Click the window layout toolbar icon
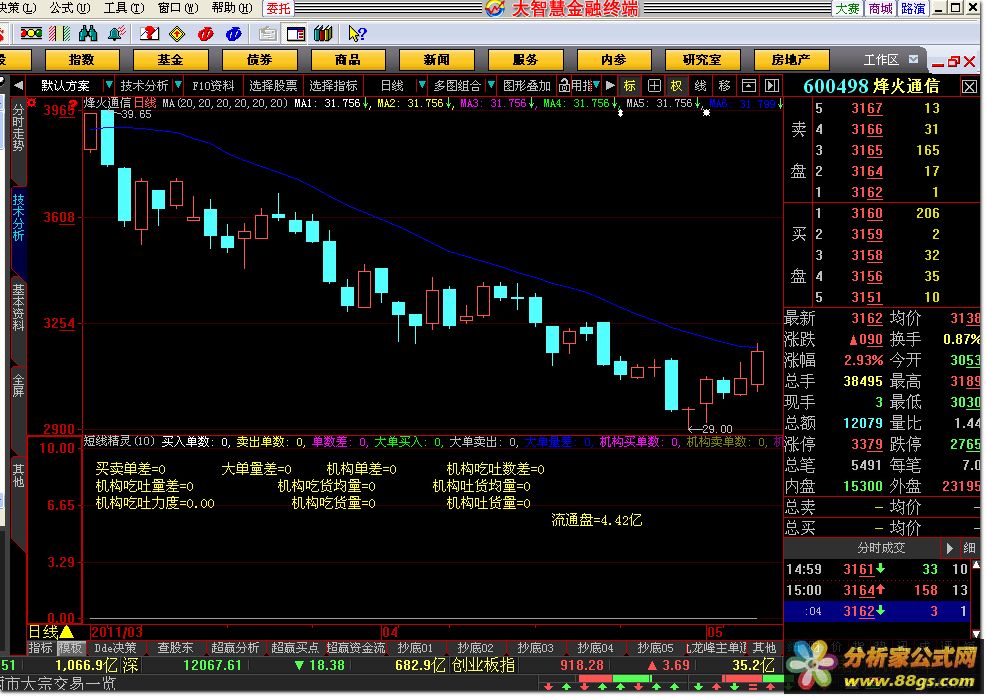Image resolution: width=986 pixels, height=696 pixels. [x=296, y=33]
